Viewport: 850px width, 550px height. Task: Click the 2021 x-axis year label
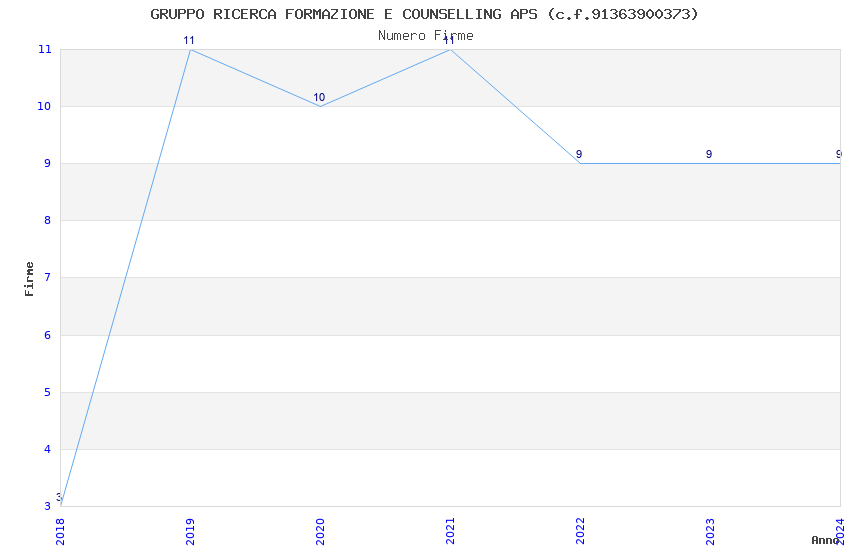450,532
